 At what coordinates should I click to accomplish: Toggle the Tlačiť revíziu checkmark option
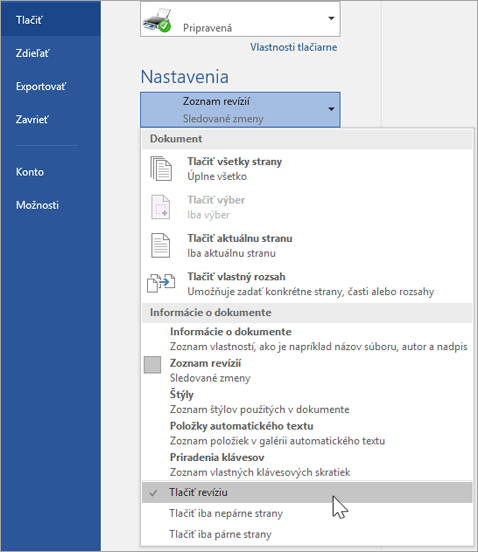coord(307,492)
